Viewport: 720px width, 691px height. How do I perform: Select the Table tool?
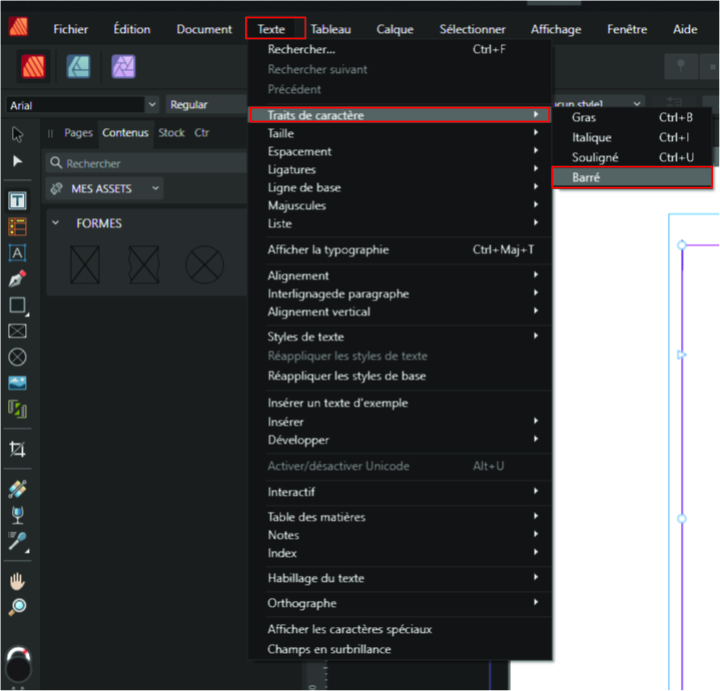pyautogui.click(x=17, y=227)
